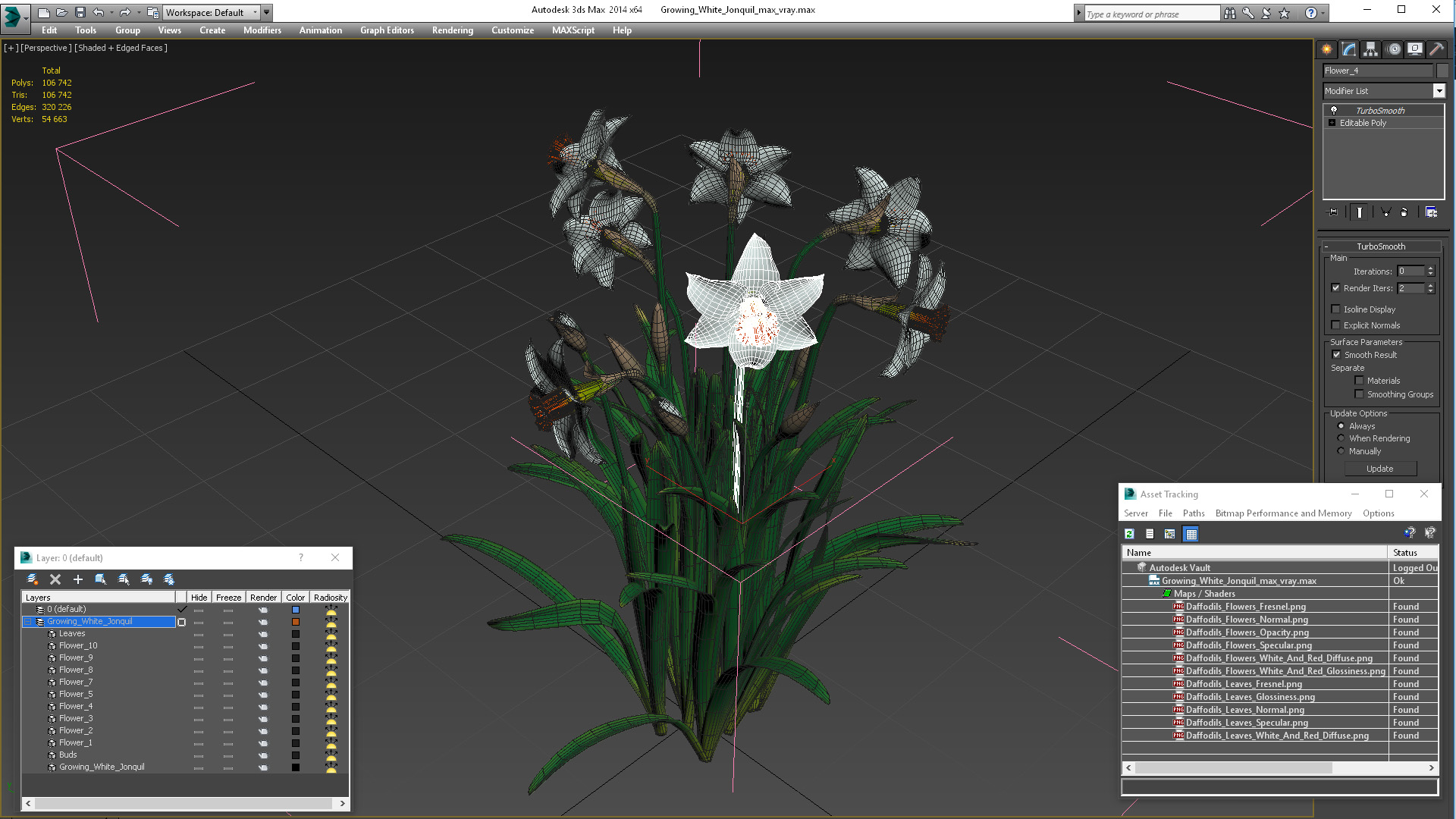Screen dimensions: 1456x819
Task: Open Configure Modifier Sets icon
Action: tap(1431, 212)
